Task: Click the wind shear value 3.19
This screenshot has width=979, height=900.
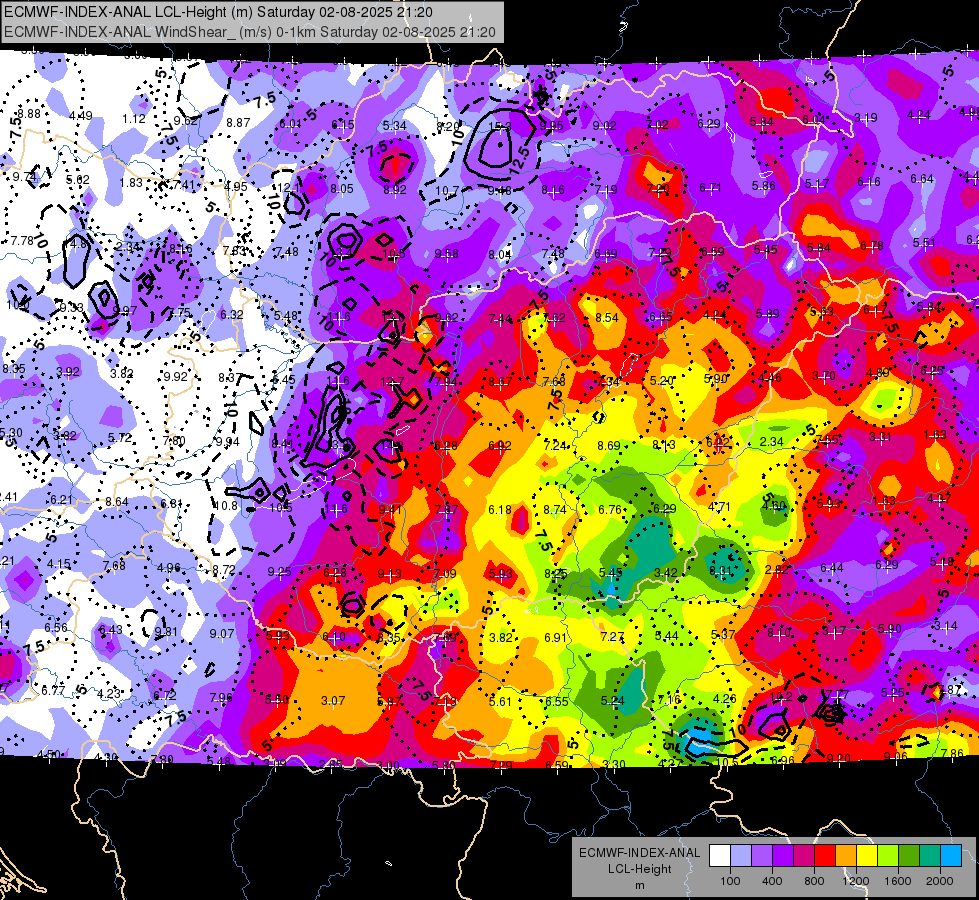Action: [866, 117]
